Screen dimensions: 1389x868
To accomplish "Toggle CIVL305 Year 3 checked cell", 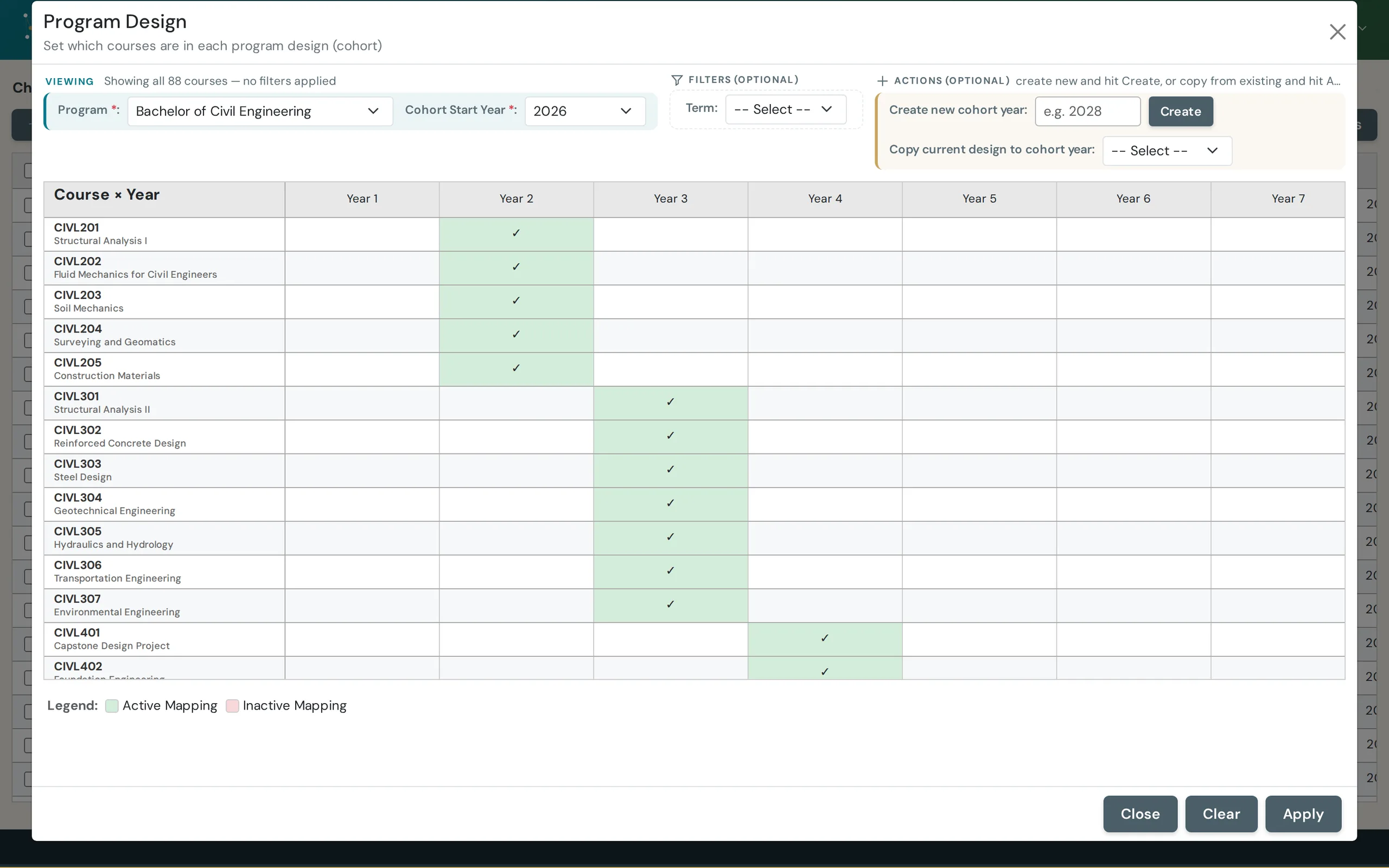I will click(671, 538).
